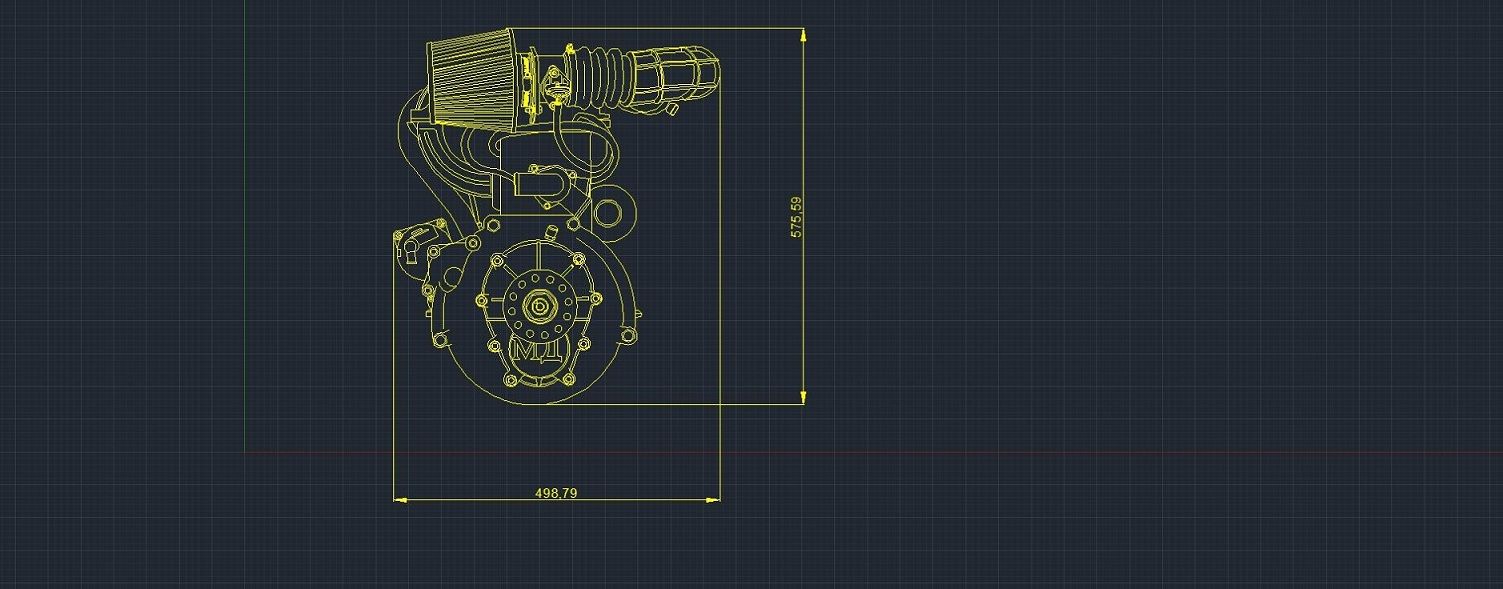Select the 575,59 vertical dimension text

pos(796,216)
